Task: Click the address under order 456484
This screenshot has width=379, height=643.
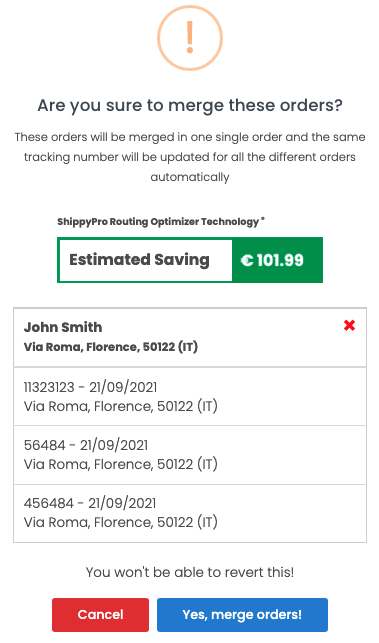Action: point(121,522)
